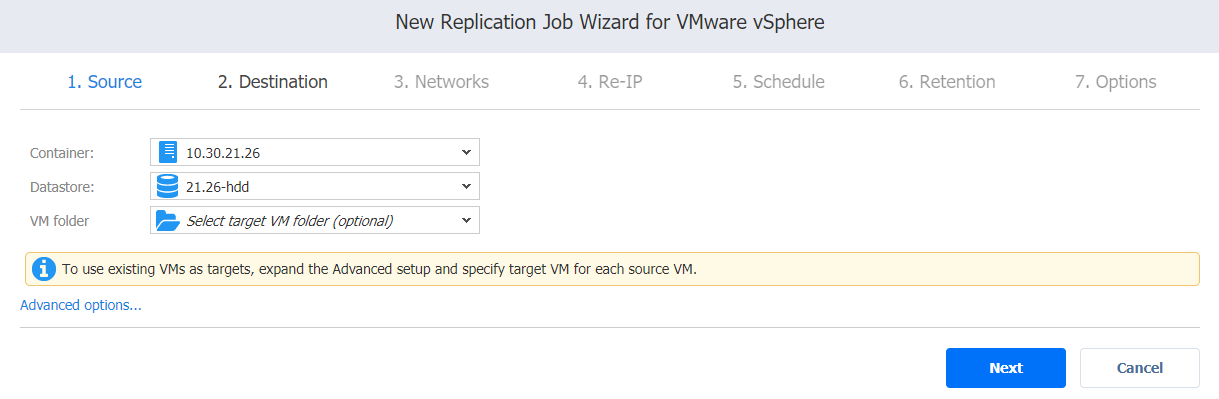Image resolution: width=1219 pixels, height=399 pixels.
Task: Open the Advanced options link
Action: pyautogui.click(x=81, y=305)
